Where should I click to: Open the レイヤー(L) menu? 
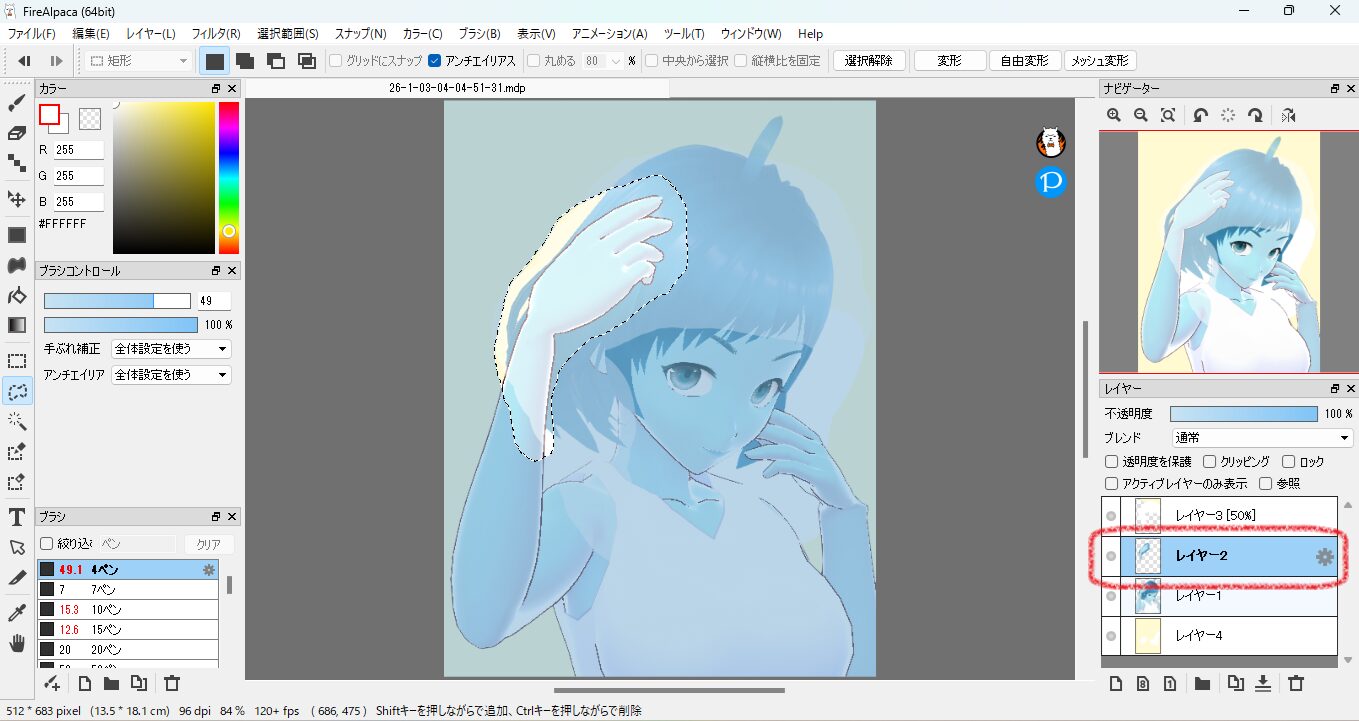tap(151, 34)
